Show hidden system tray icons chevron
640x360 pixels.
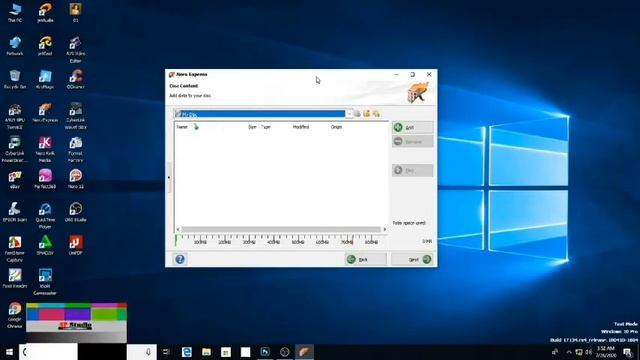(569, 352)
